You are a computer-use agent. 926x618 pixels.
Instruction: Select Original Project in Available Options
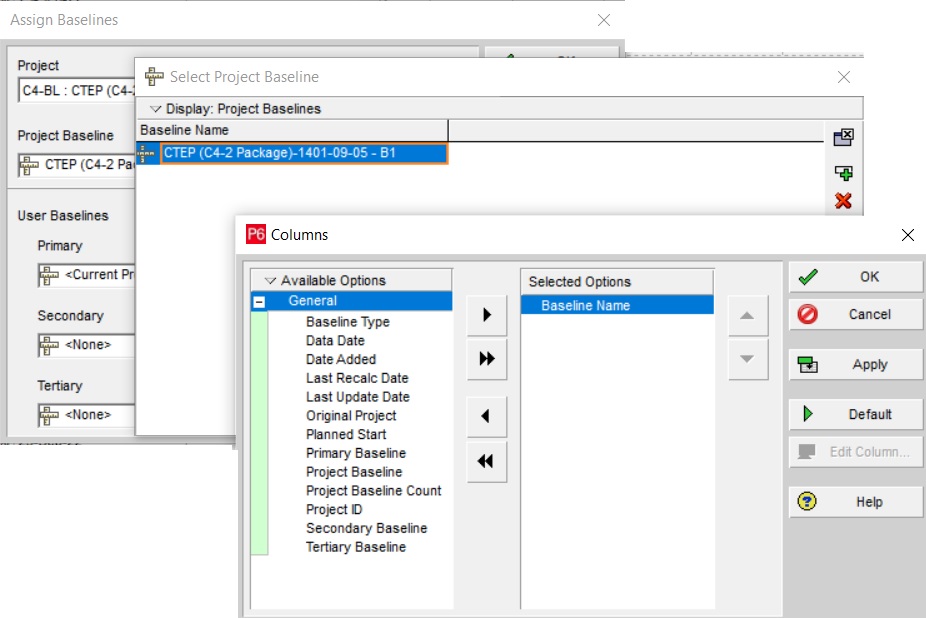351,416
